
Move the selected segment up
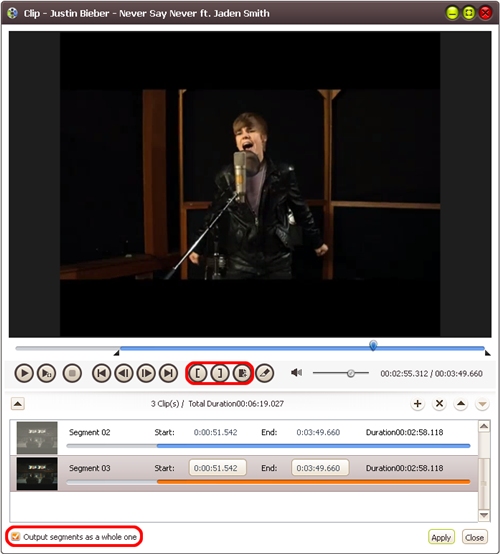(x=461, y=403)
